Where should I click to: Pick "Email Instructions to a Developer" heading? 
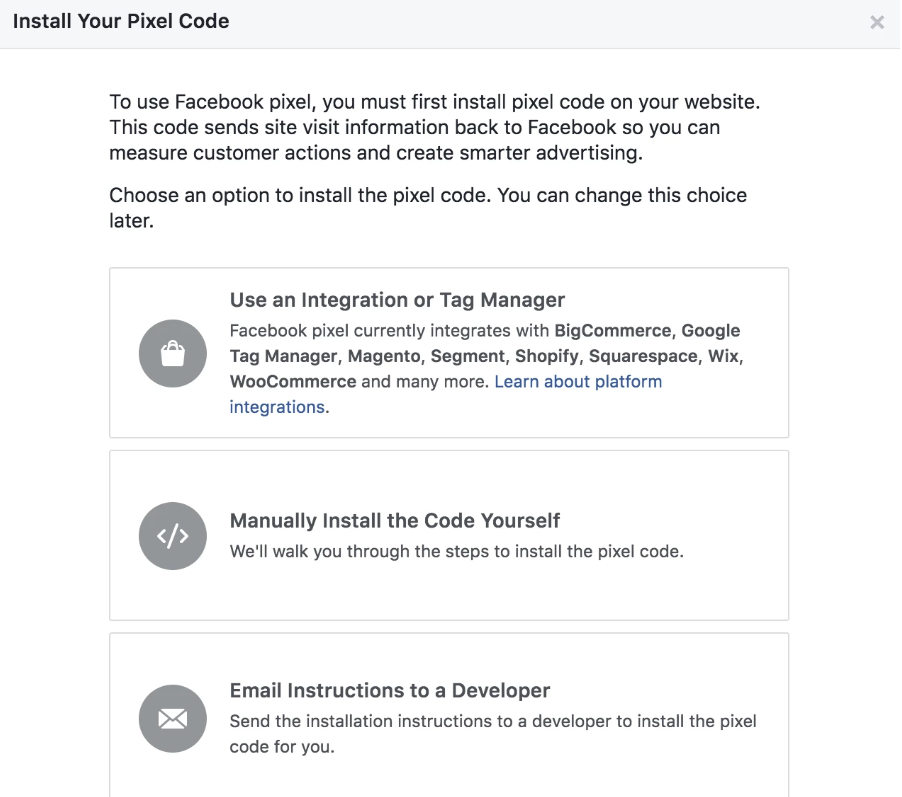pos(390,691)
